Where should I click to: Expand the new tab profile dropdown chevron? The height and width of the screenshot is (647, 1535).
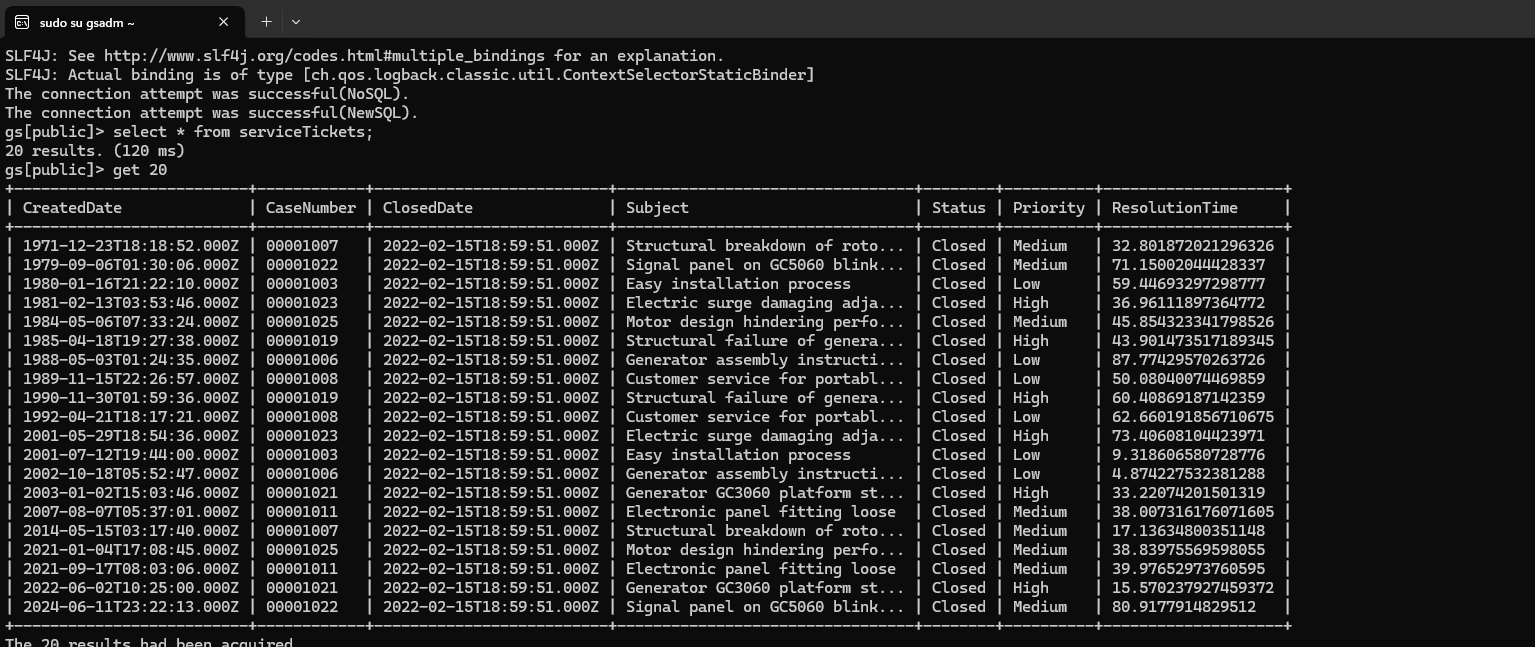coord(296,21)
